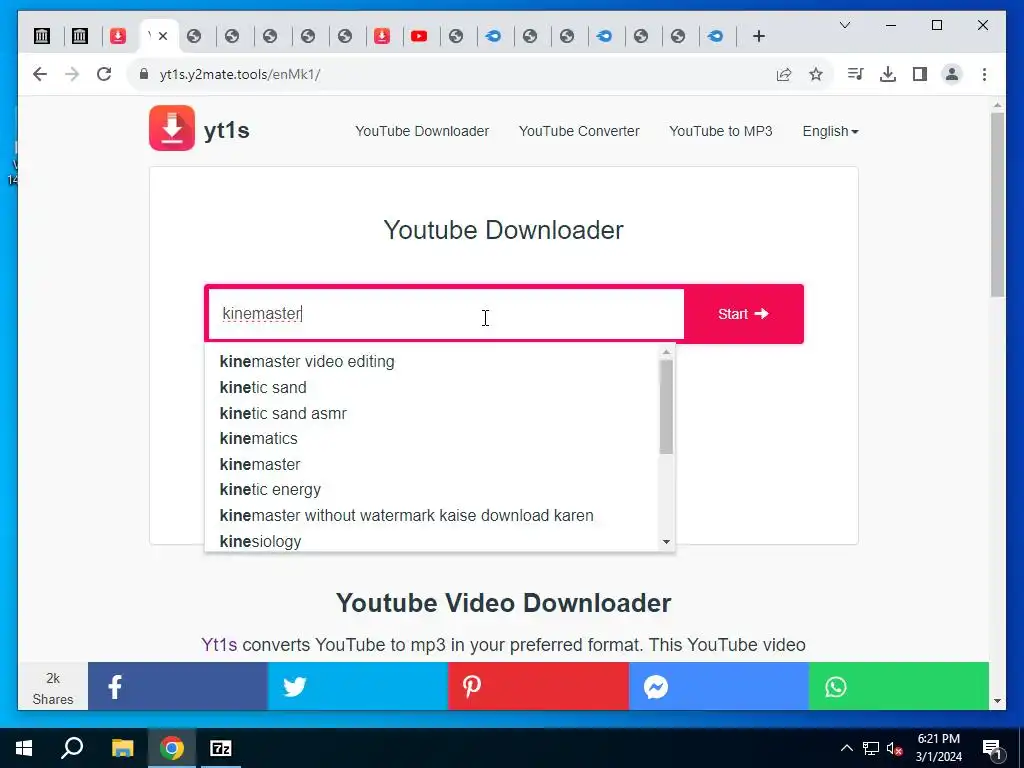
Task: Show hidden tray icons chevron
Action: coord(846,748)
